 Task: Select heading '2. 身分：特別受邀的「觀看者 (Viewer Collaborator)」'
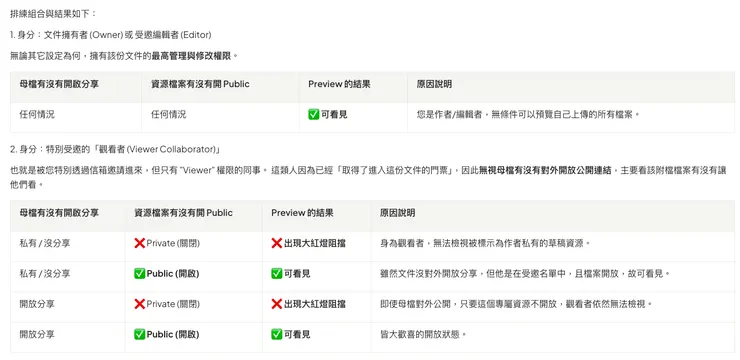click(x=116, y=150)
